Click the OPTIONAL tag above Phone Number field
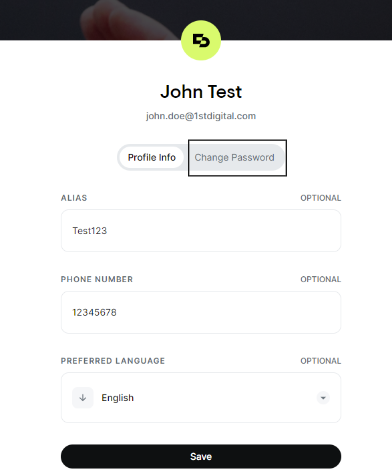Screen dimensions: 392x475 click(x=321, y=279)
